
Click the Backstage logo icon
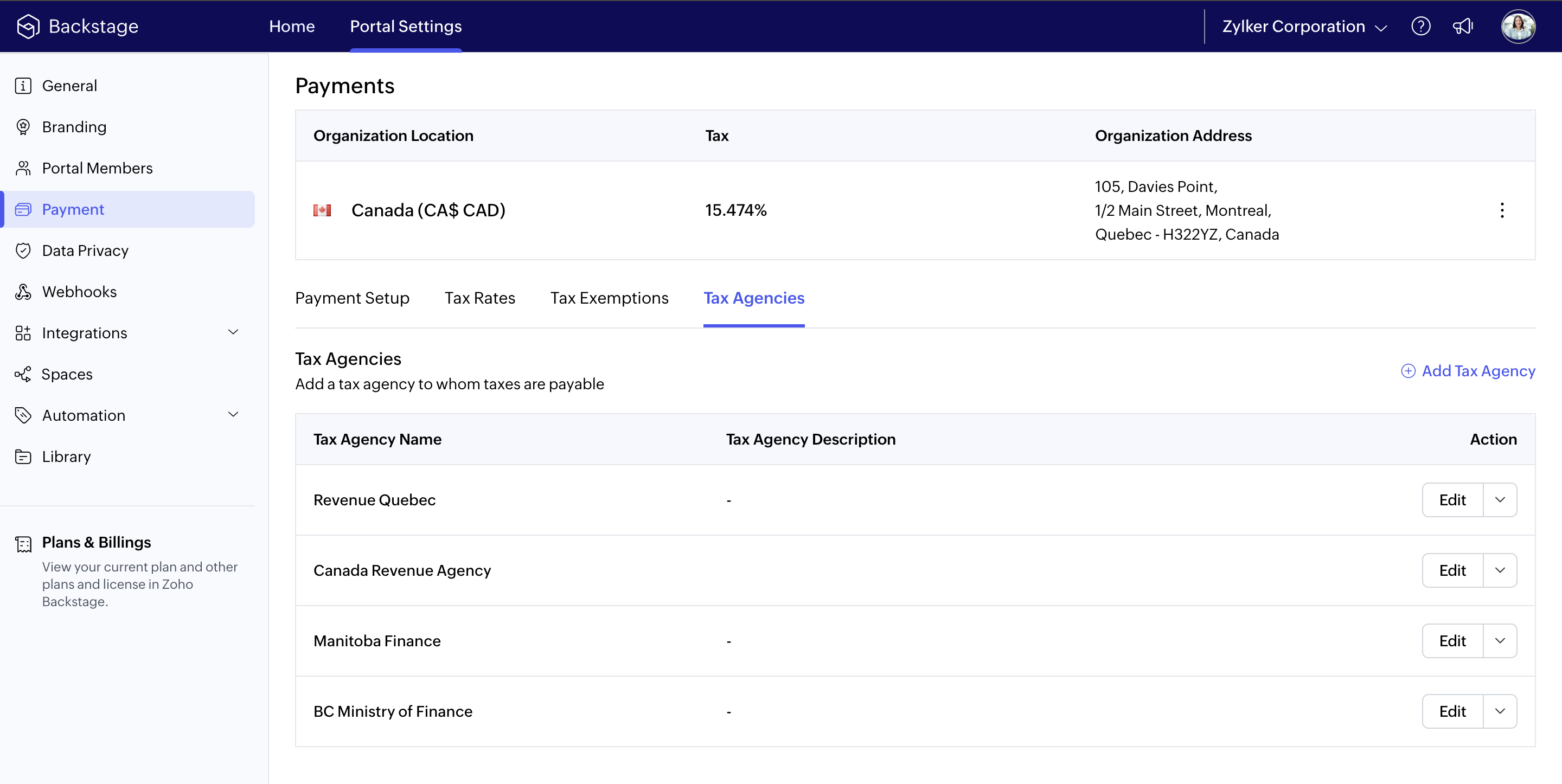28,26
